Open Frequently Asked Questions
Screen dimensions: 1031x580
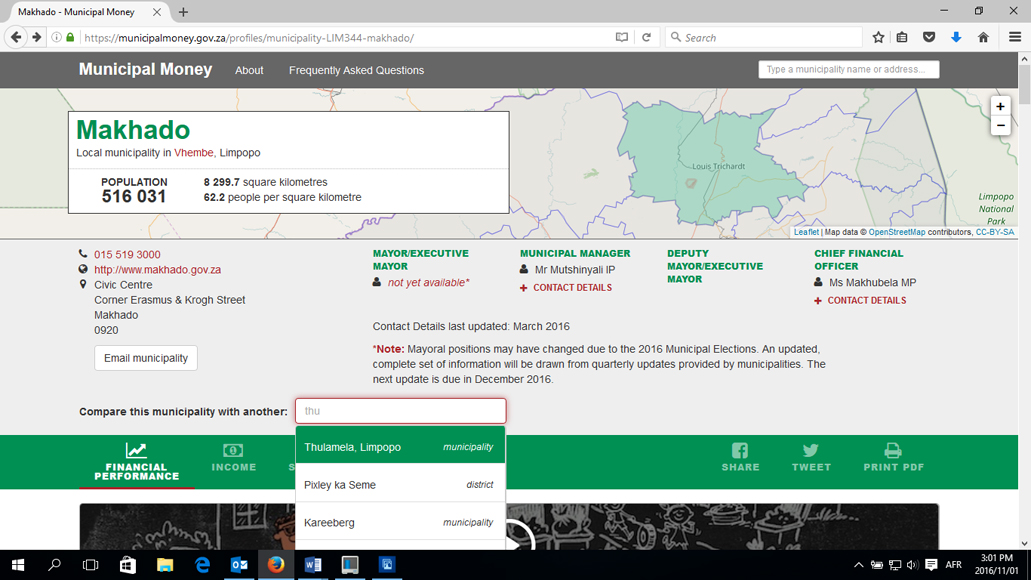pos(356,70)
